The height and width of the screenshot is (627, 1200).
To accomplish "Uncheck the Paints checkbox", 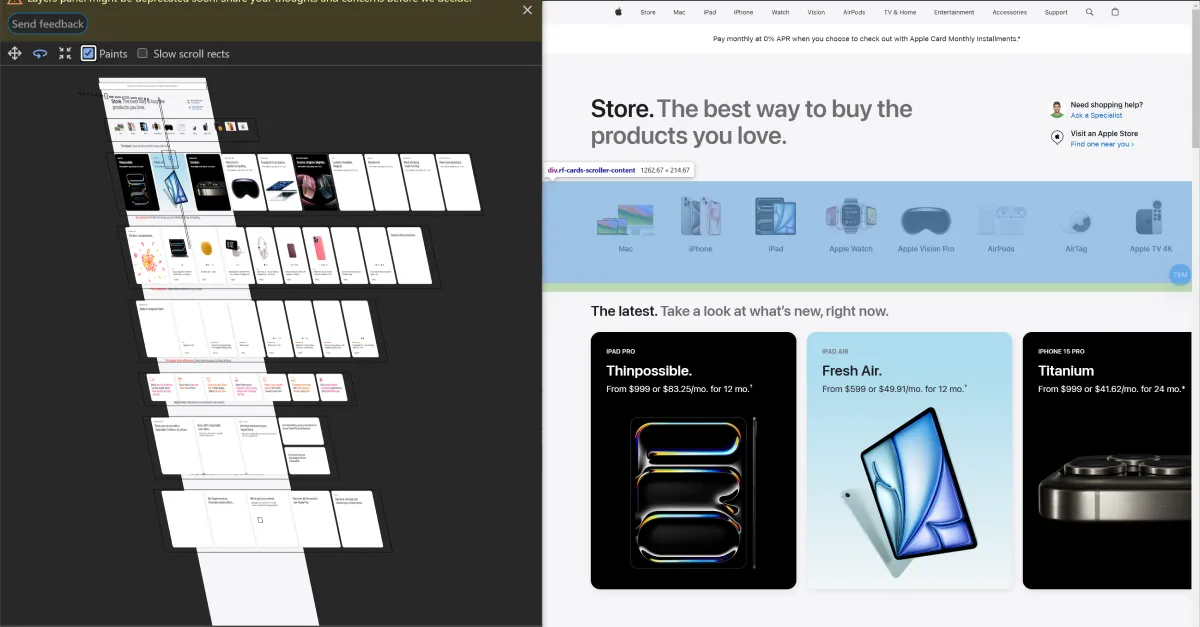I will pyautogui.click(x=88, y=53).
